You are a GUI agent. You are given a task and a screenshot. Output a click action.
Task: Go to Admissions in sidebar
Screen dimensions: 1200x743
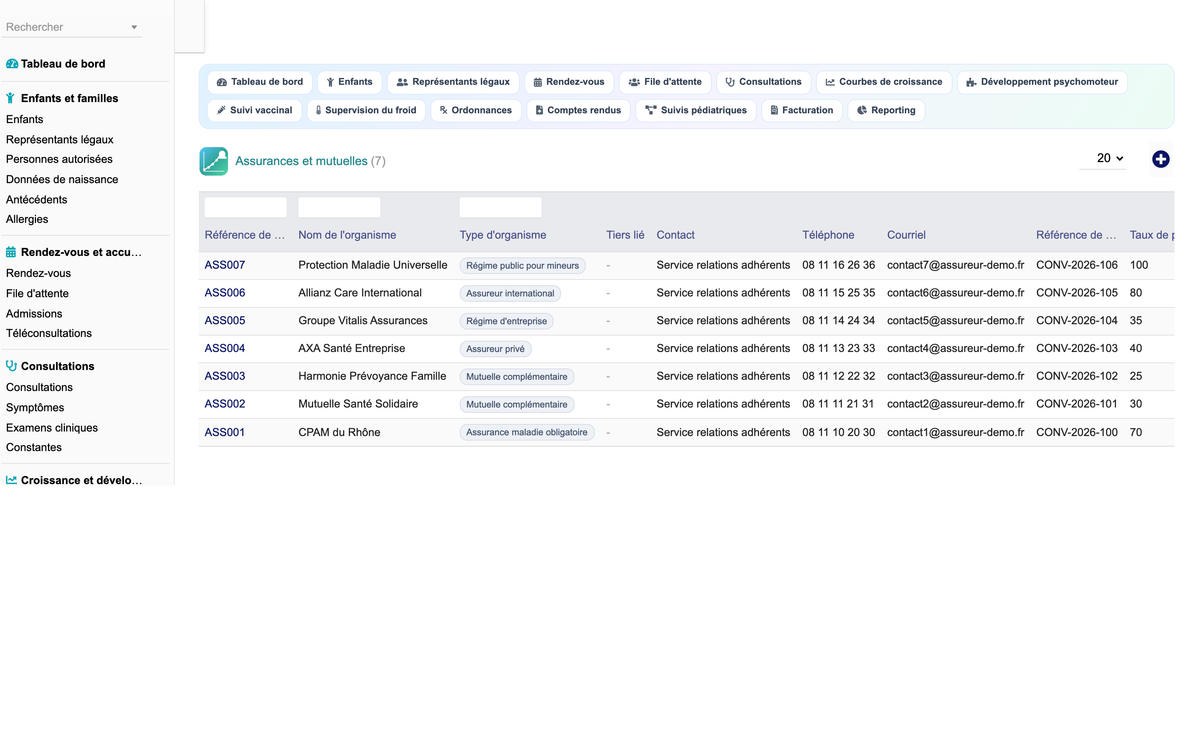click(x=34, y=313)
